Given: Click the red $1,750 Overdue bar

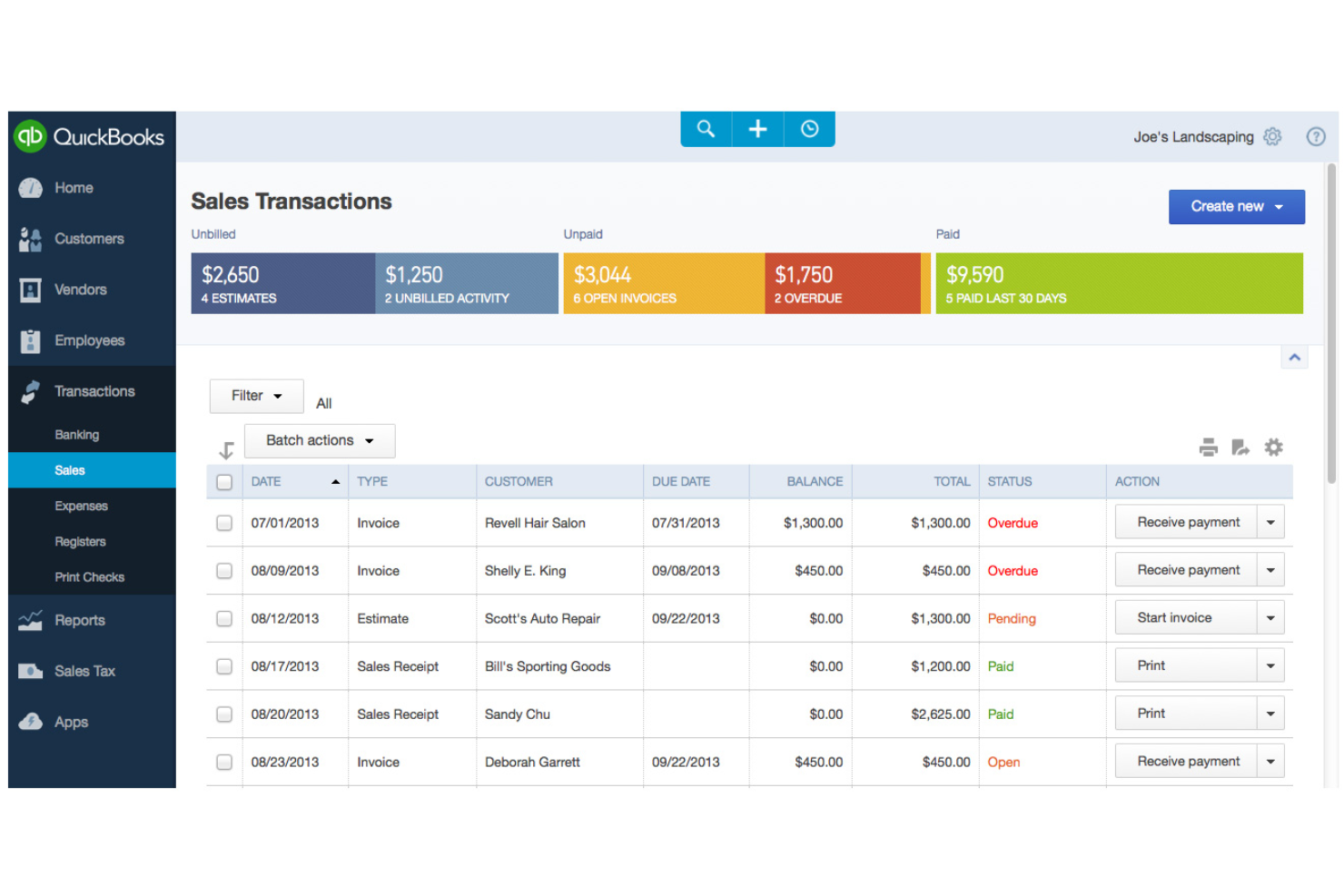Looking at the screenshot, I should point(842,283).
